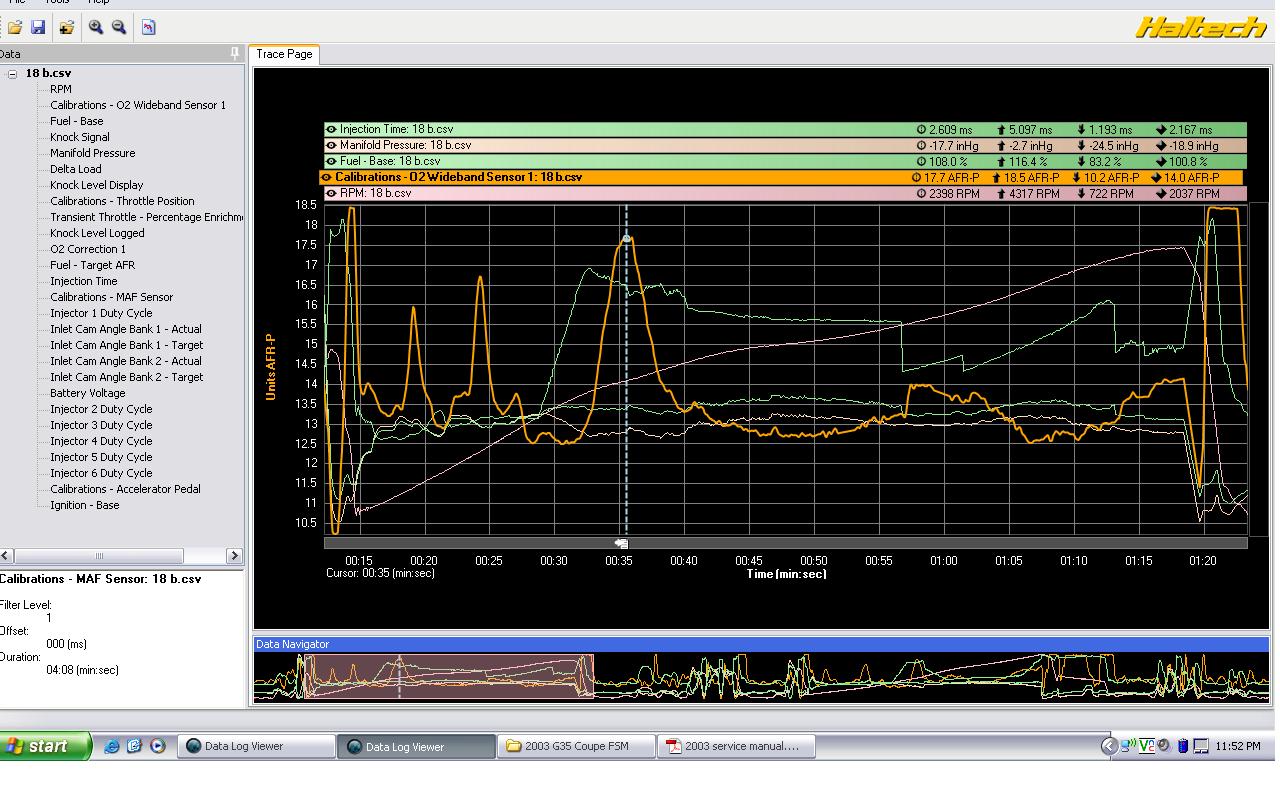
Task: Switch to the Trace Page tab
Action: [x=284, y=54]
